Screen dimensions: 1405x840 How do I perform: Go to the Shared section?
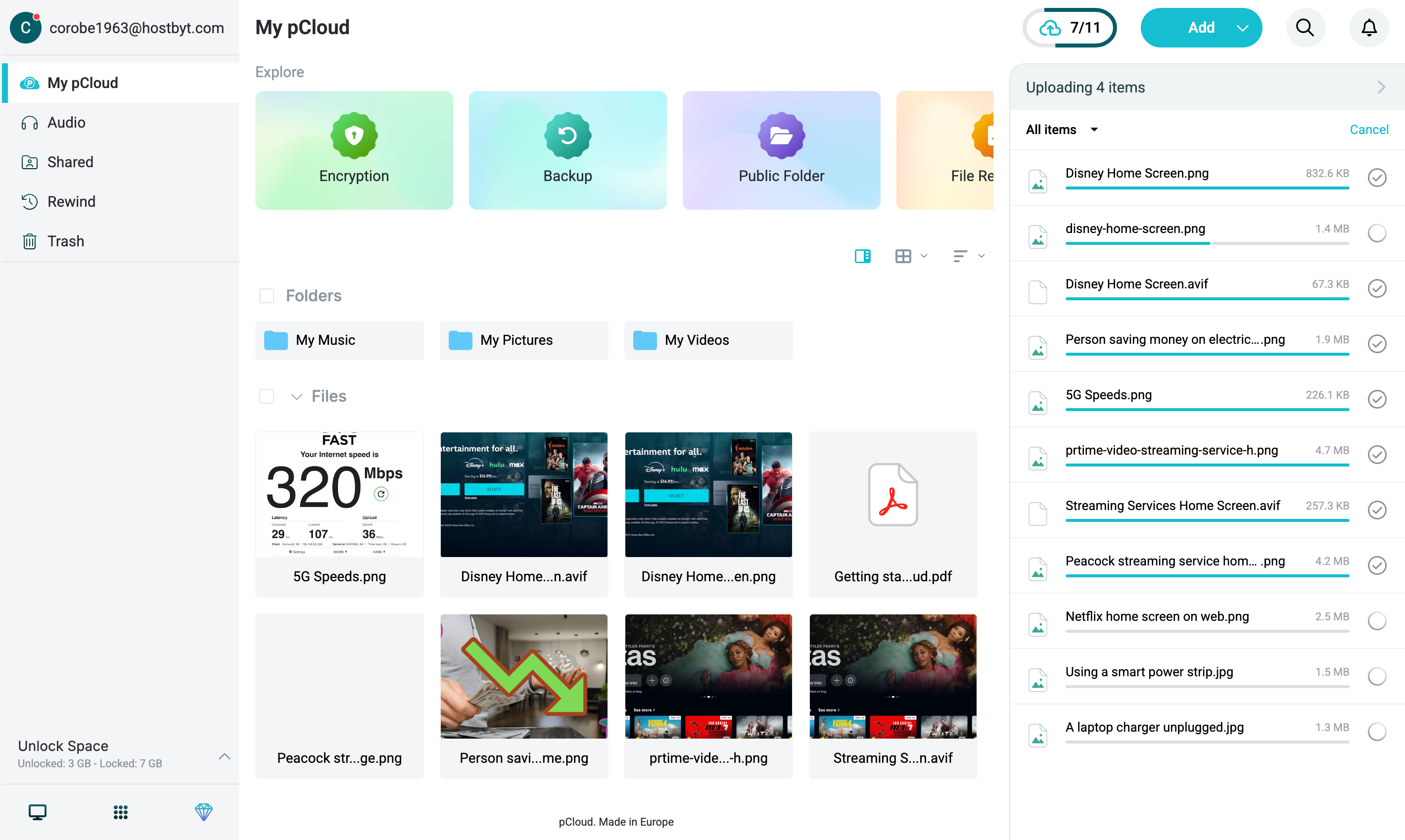point(70,162)
